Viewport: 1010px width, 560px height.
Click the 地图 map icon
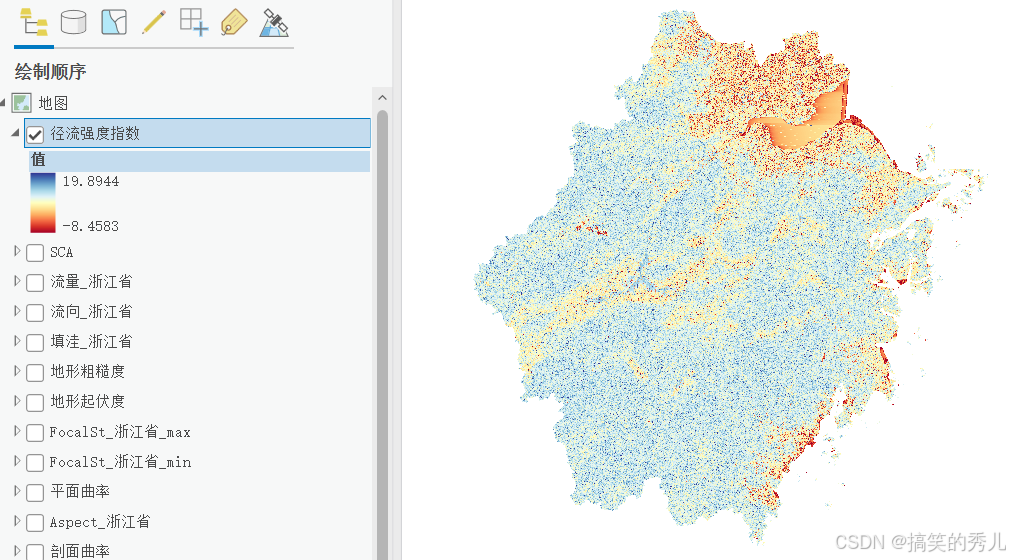click(22, 103)
